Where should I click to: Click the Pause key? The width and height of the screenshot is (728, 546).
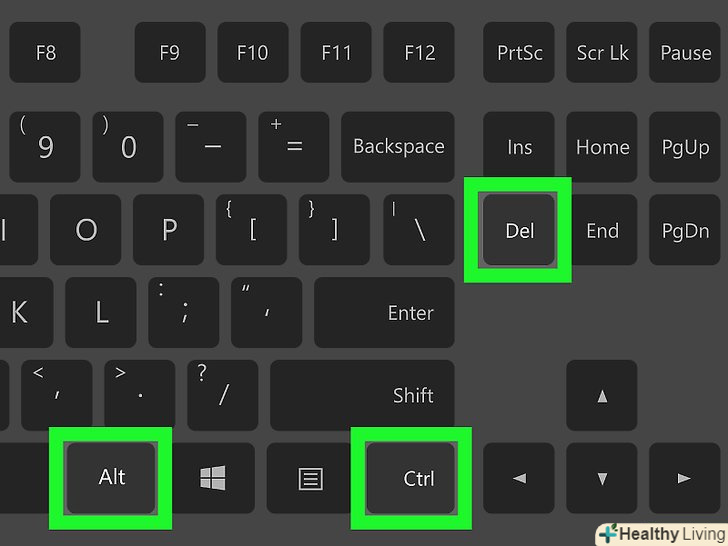(x=684, y=52)
